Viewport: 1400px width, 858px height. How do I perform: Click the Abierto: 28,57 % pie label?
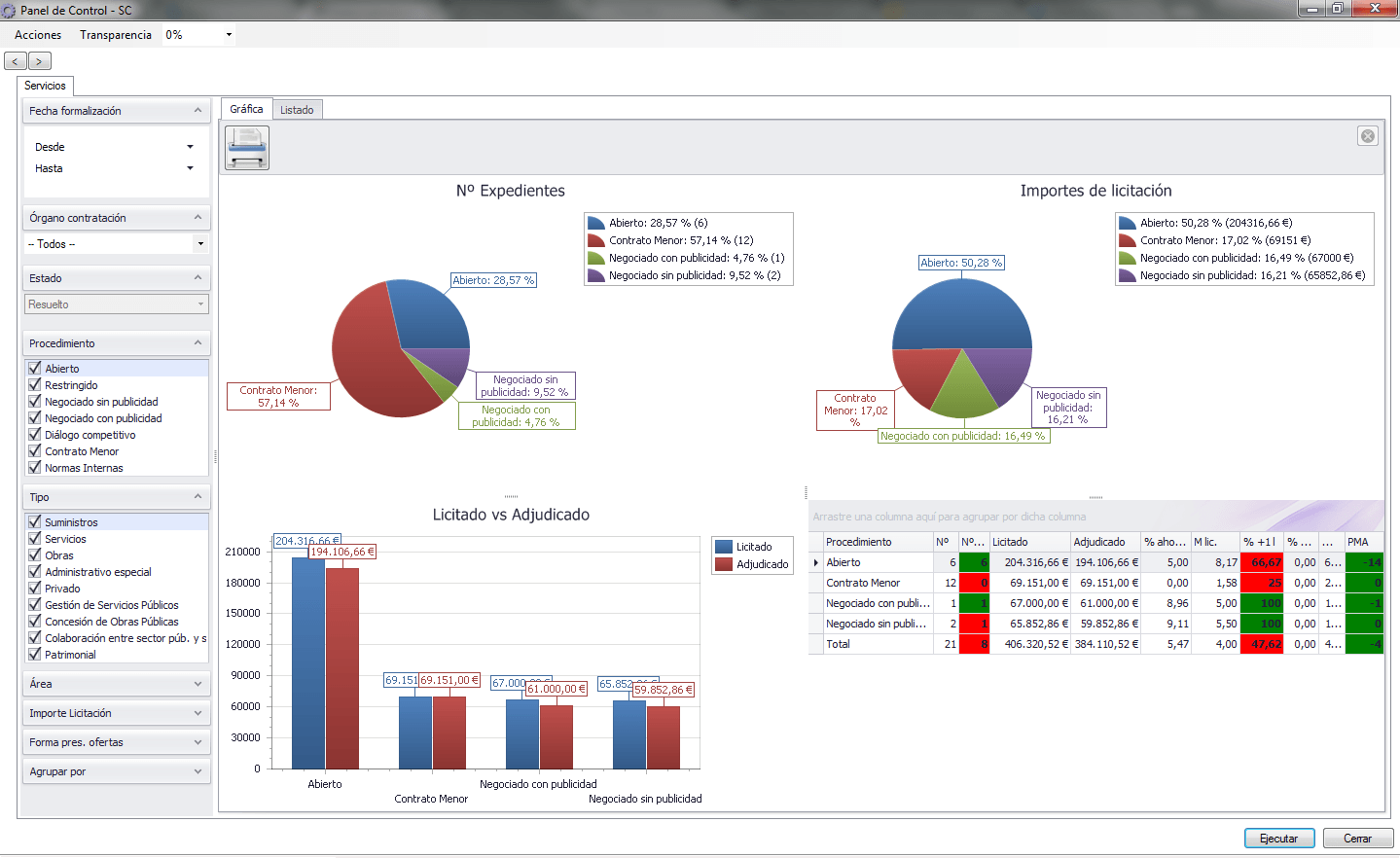pos(493,280)
